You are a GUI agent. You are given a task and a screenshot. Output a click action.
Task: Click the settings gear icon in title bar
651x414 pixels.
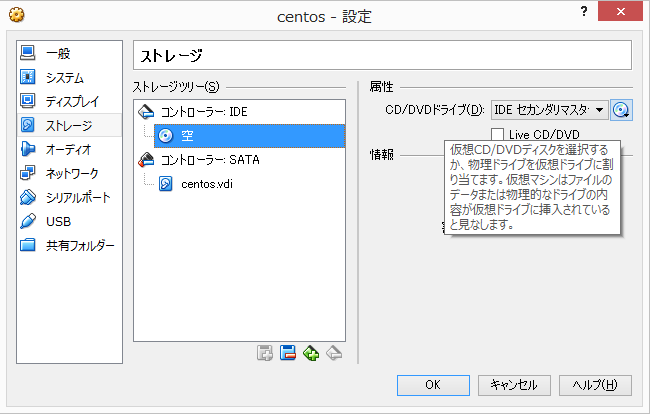point(17,15)
